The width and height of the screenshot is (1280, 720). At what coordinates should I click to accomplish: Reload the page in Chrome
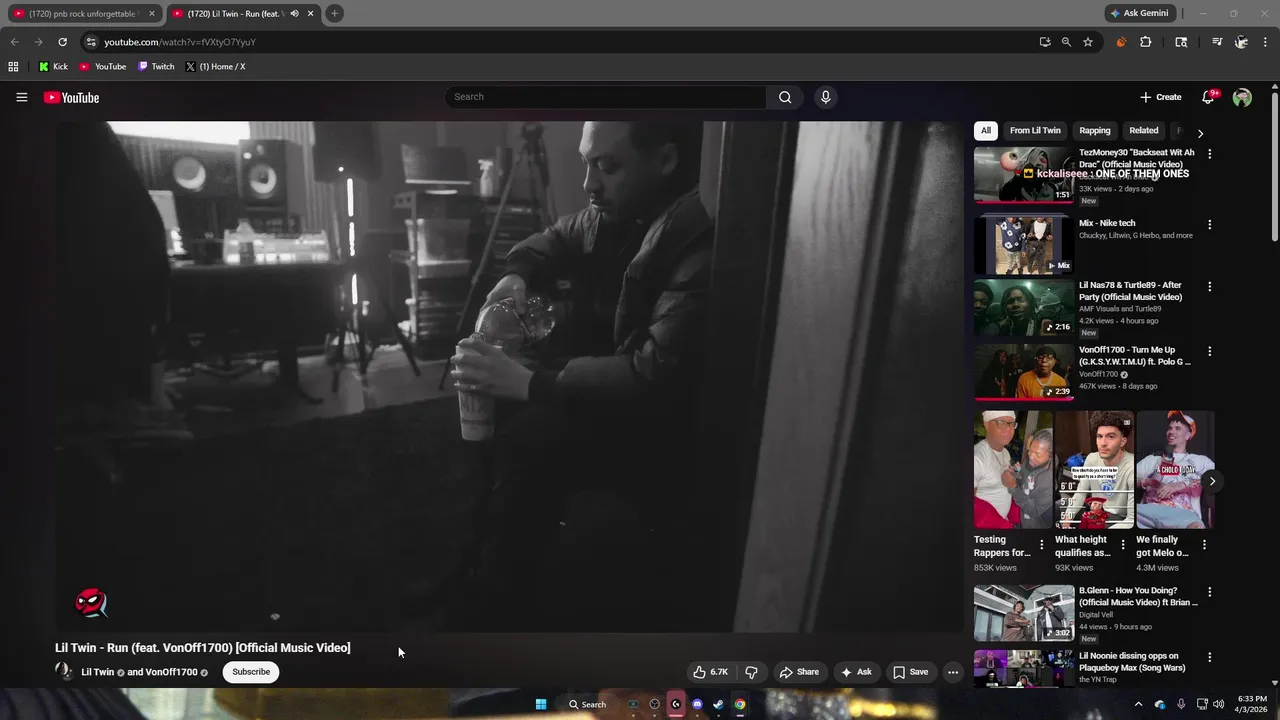pyautogui.click(x=62, y=42)
